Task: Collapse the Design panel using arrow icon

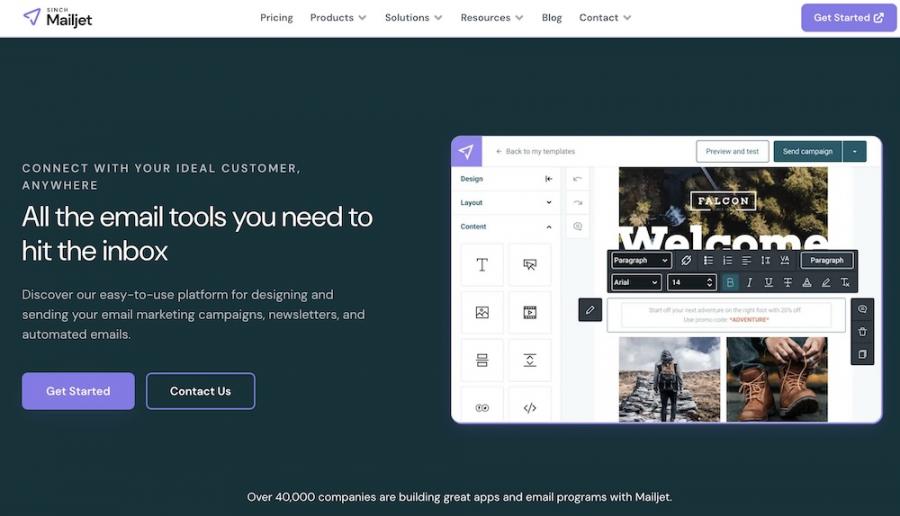Action: 549,179
